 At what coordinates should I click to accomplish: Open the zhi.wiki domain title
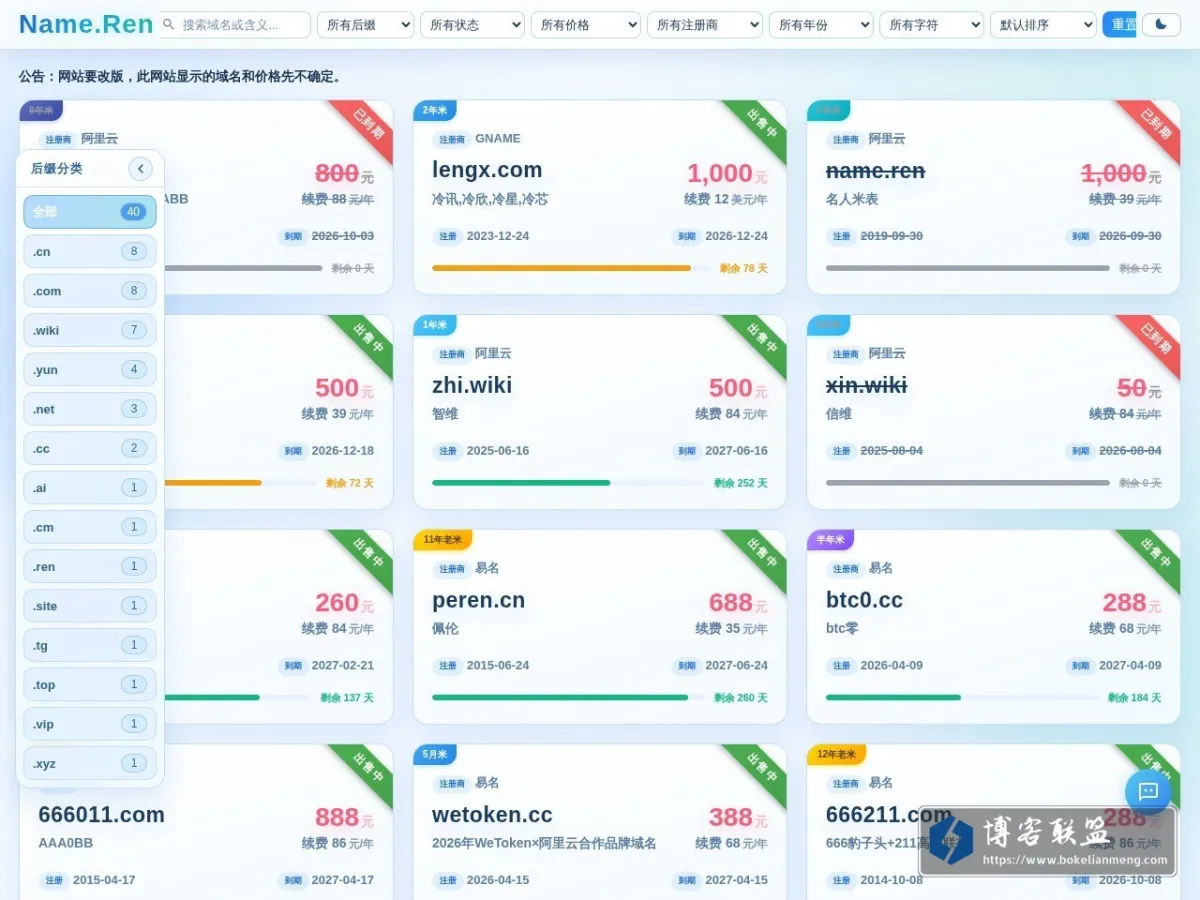(472, 385)
